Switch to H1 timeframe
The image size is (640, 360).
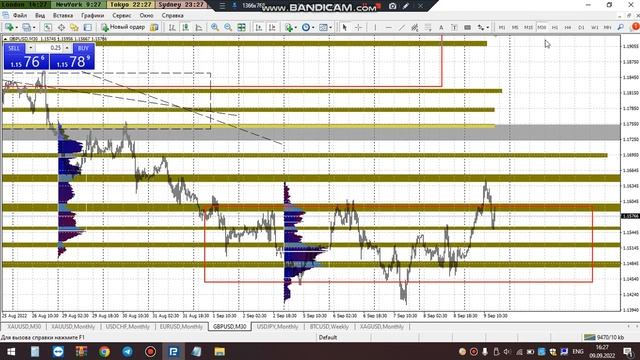pos(555,27)
